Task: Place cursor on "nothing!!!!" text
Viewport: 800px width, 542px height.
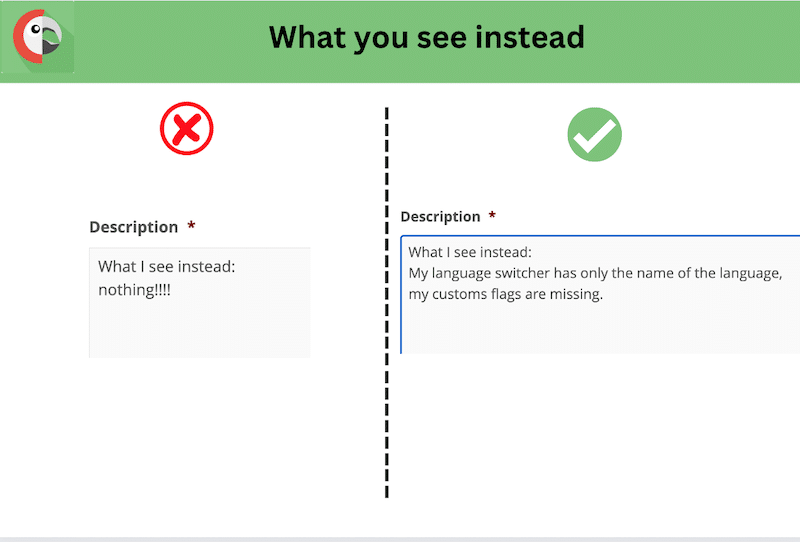Action: [134, 290]
